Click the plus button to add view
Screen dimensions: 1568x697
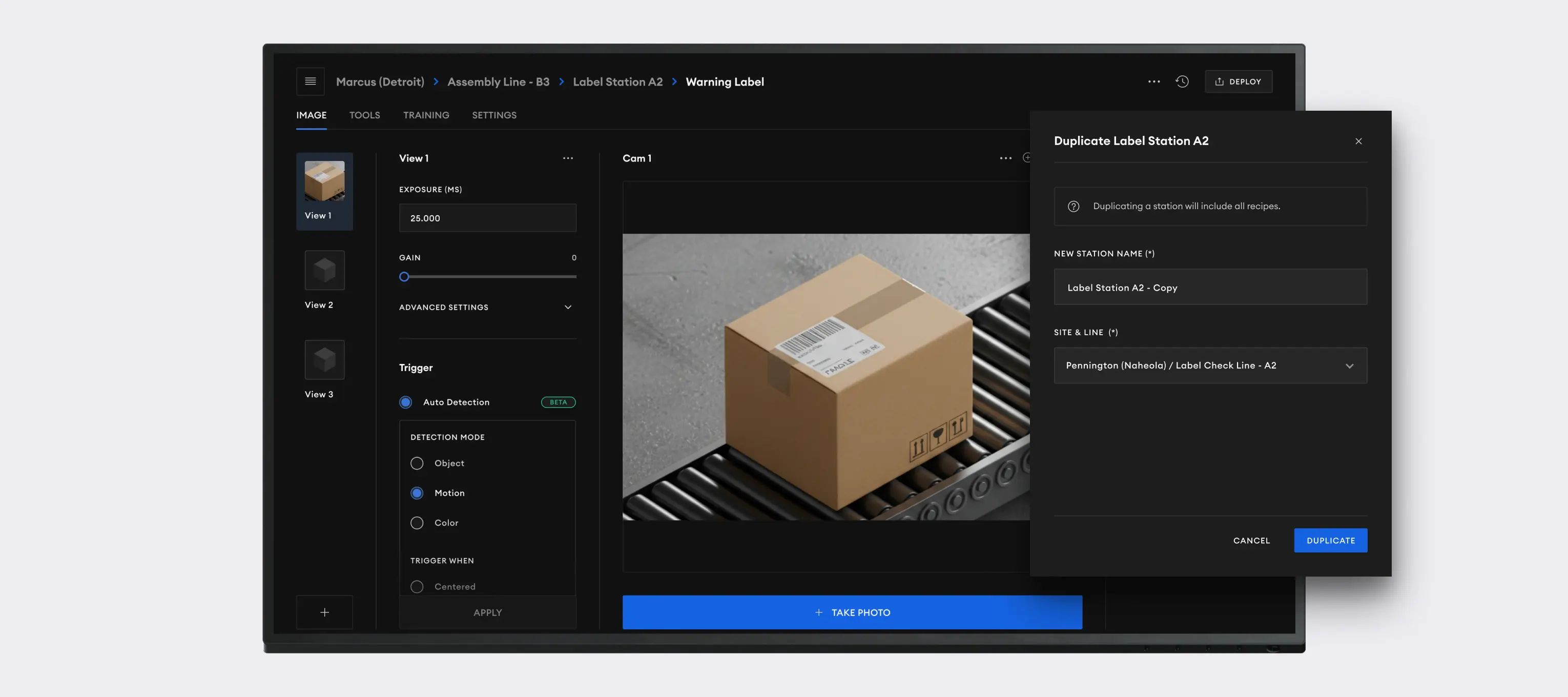pos(324,612)
